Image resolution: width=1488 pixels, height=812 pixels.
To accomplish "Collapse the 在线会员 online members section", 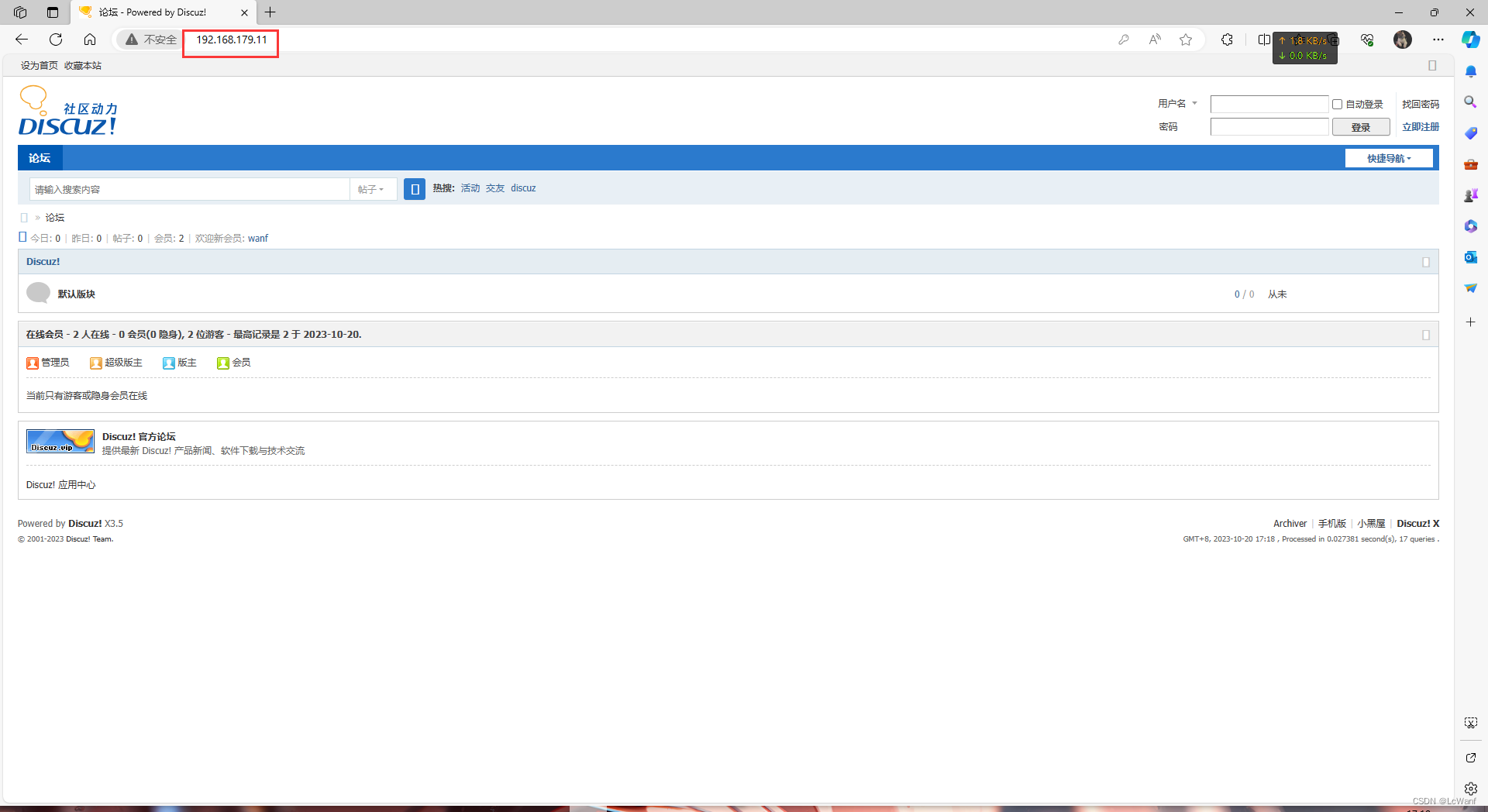I will tap(1426, 335).
